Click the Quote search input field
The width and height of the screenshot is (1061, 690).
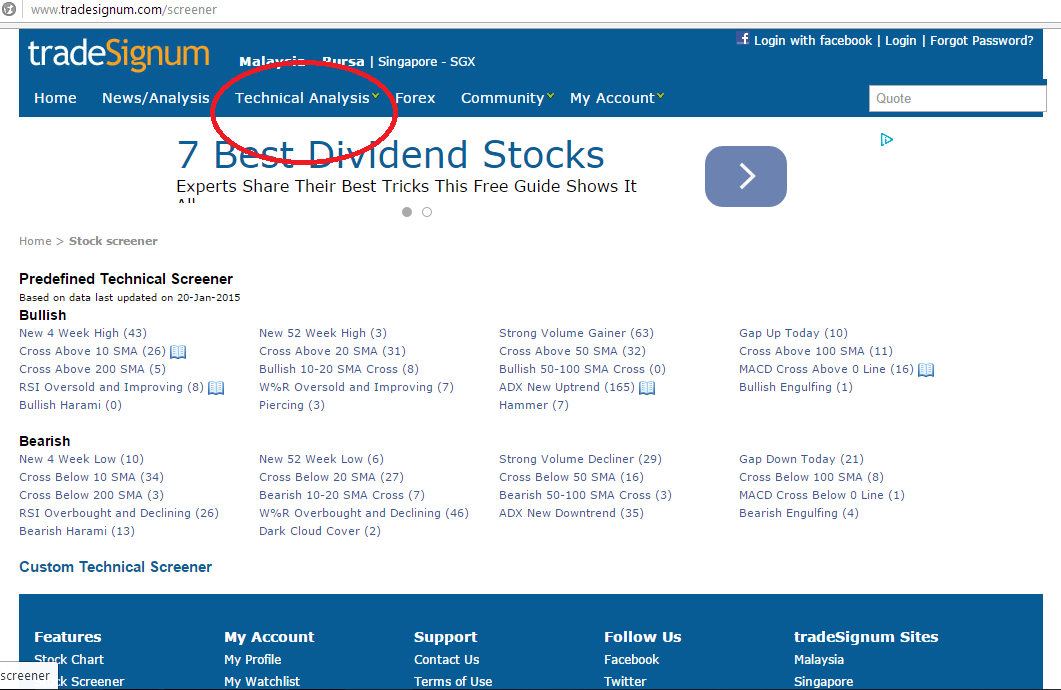tap(956, 98)
